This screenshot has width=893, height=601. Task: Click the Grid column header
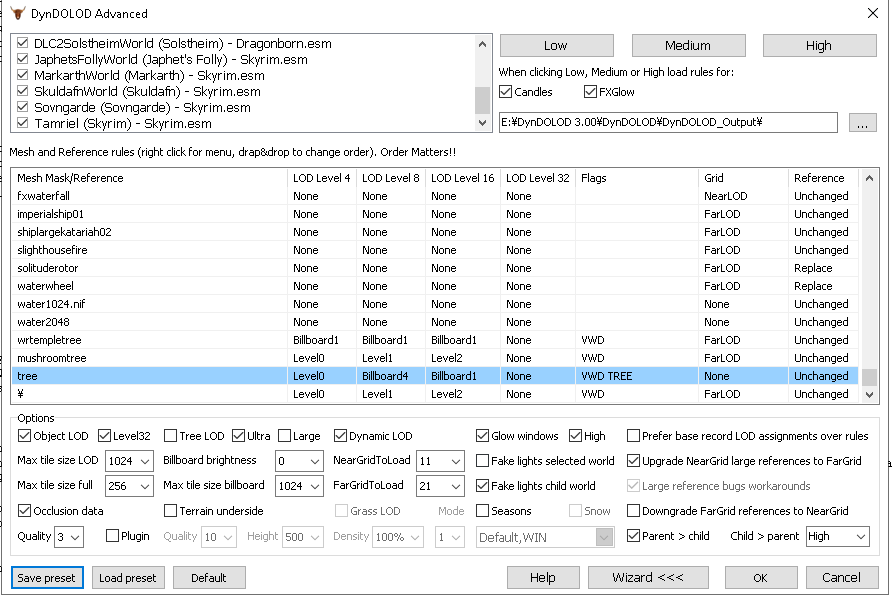743,178
